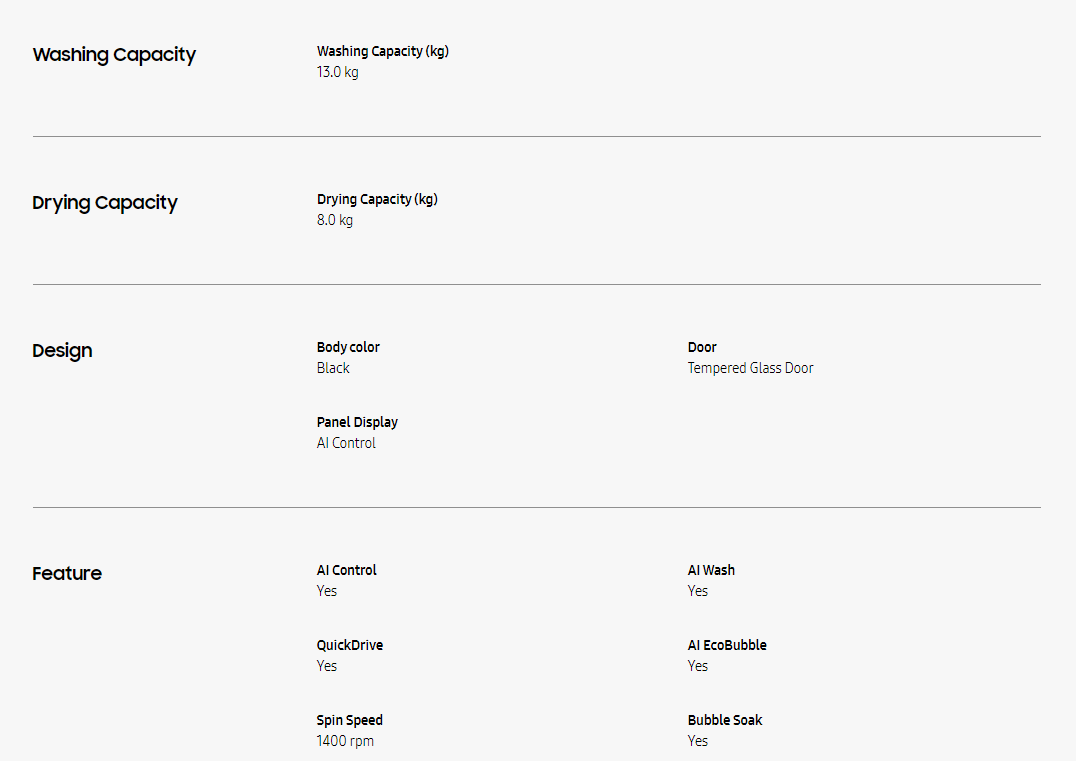The height and width of the screenshot is (761, 1076).
Task: Click the AI Wash feature label
Action: (711, 570)
